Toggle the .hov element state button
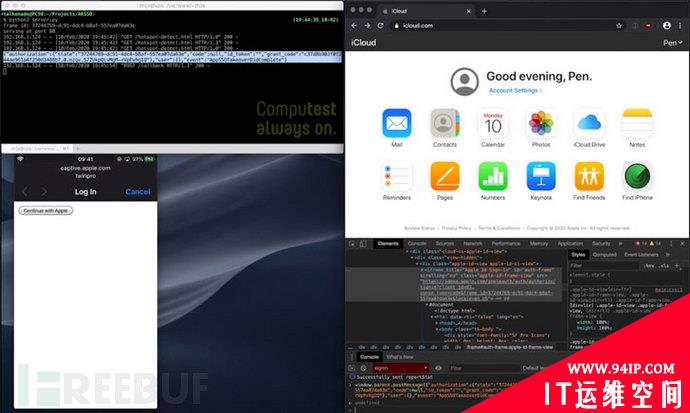This screenshot has height=413, width=690. 648,265
